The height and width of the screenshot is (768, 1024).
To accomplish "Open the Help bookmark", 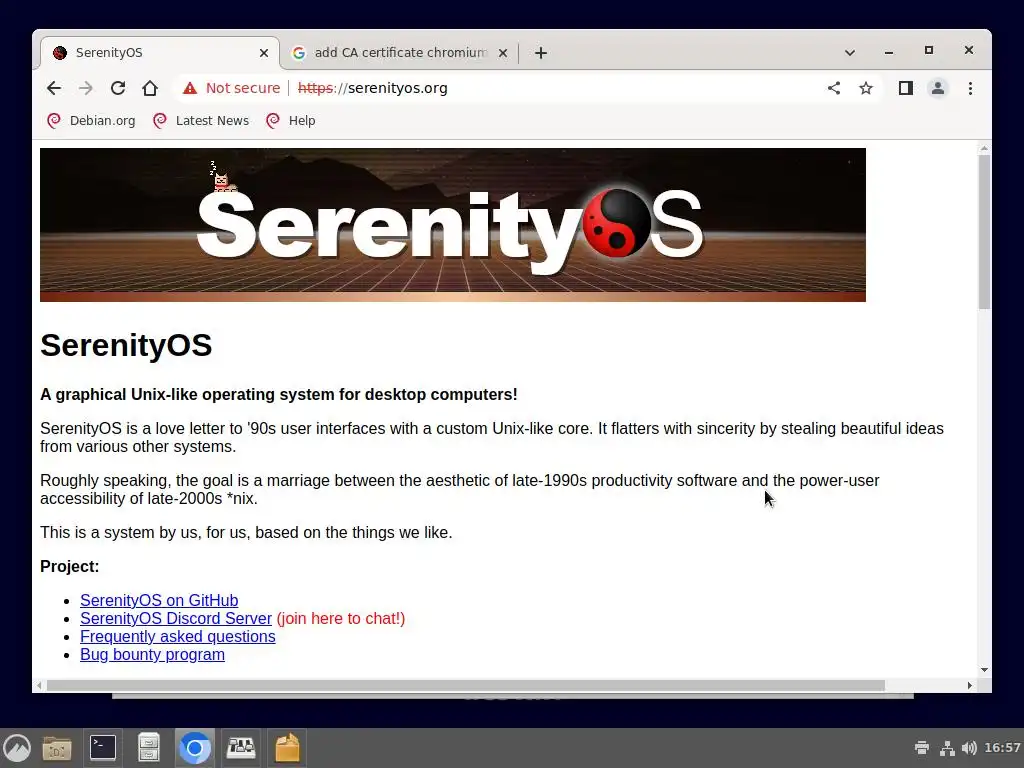I will (291, 121).
